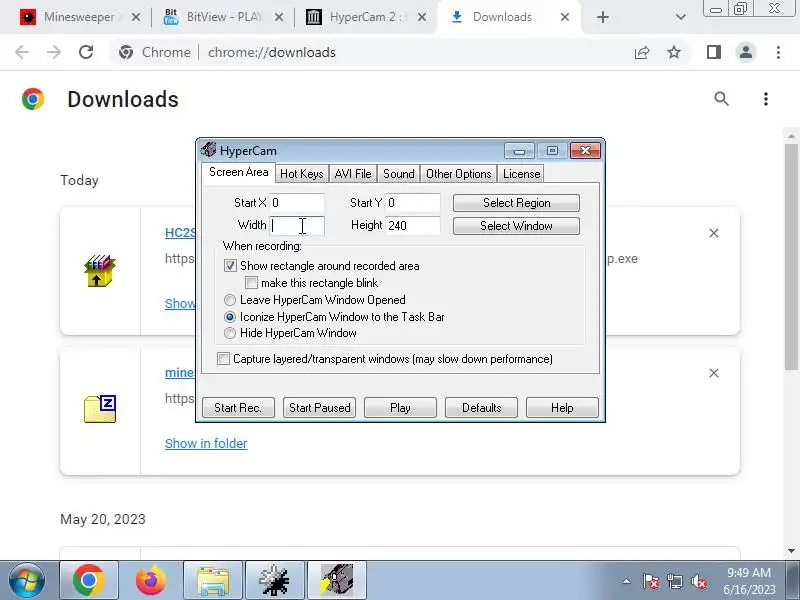Image resolution: width=800 pixels, height=600 pixels.
Task: Toggle the Chrome side panel icon
Action: 714,52
